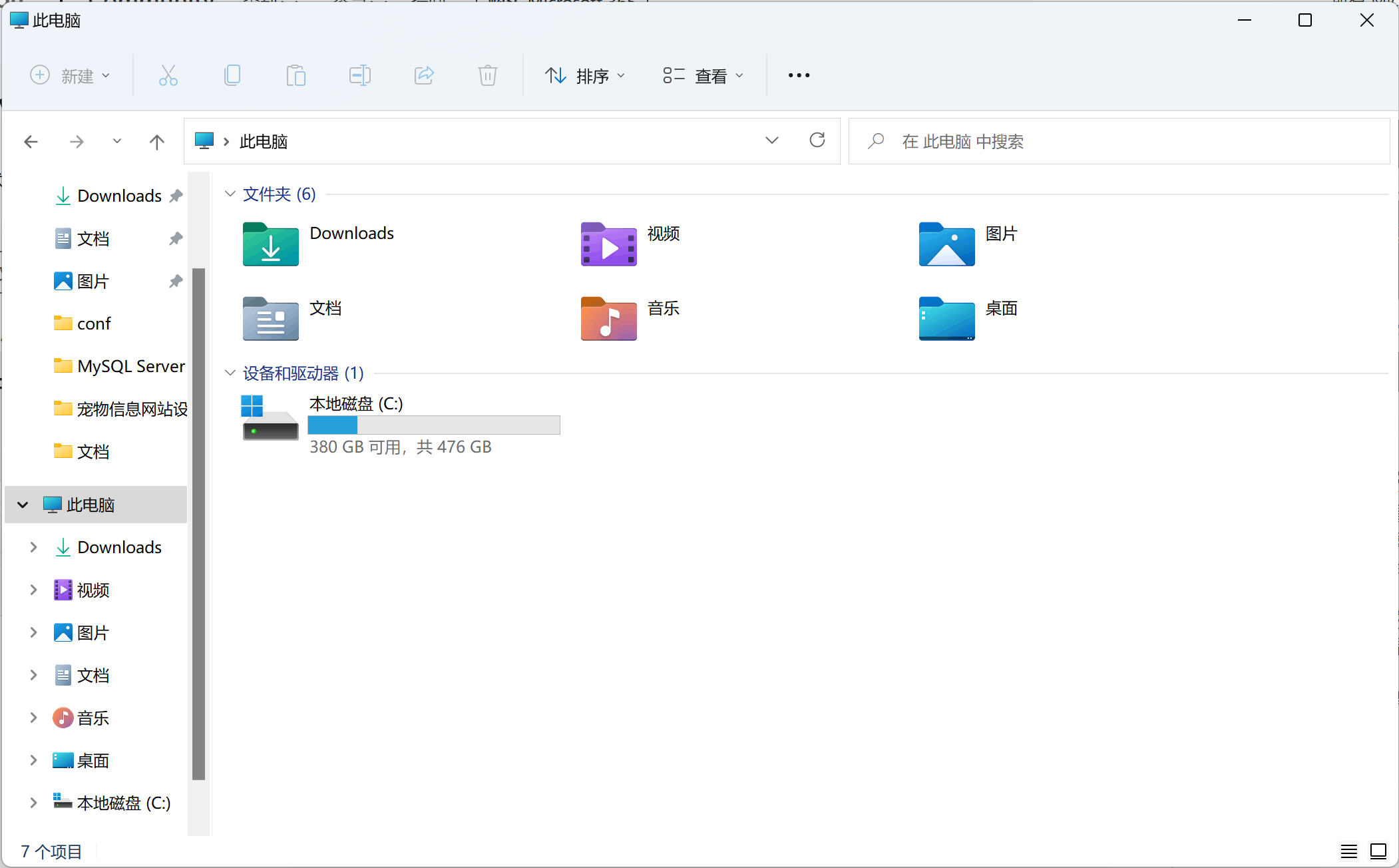Click the 在 此电脑 中搜索 search box

[x=1131, y=141]
